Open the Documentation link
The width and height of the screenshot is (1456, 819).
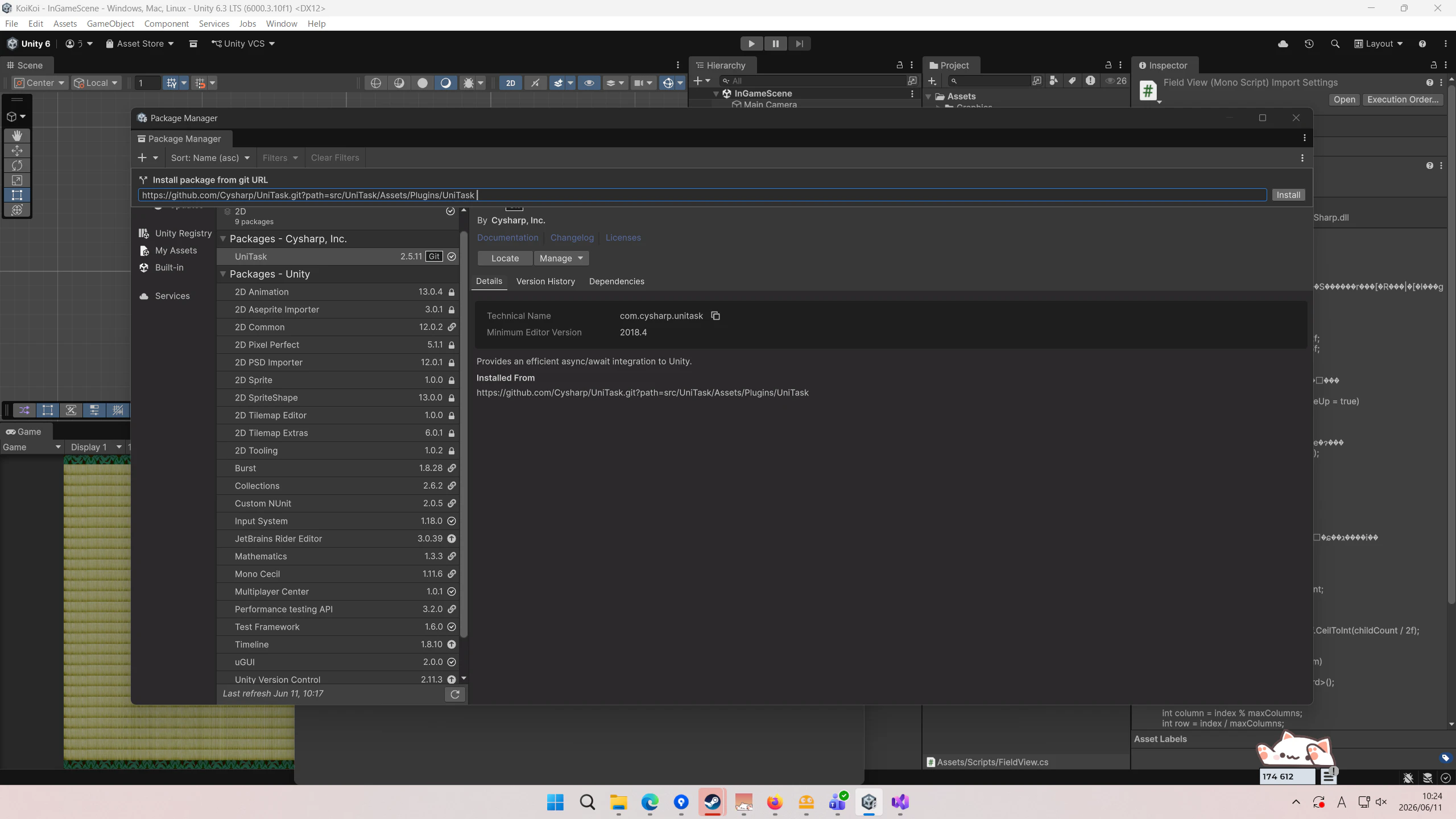tap(507, 238)
